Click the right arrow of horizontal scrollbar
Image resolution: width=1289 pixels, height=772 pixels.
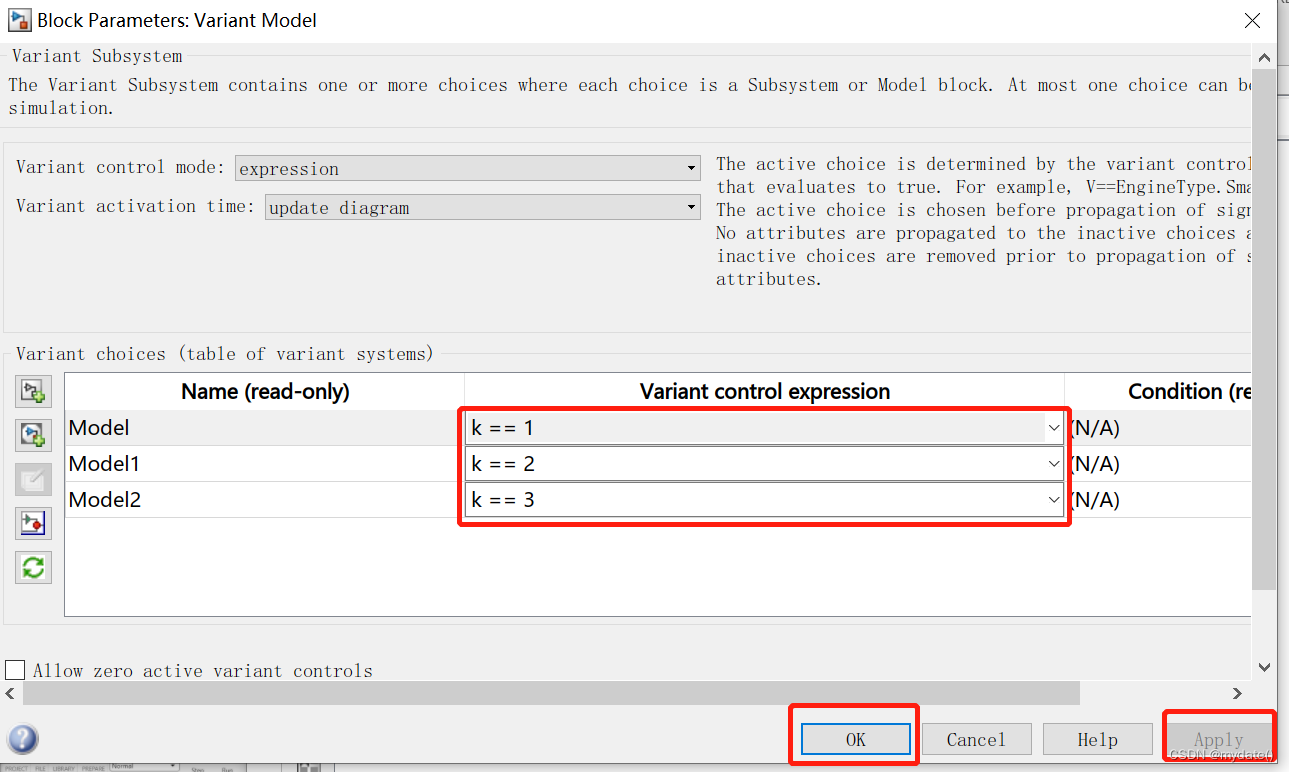coord(1237,693)
